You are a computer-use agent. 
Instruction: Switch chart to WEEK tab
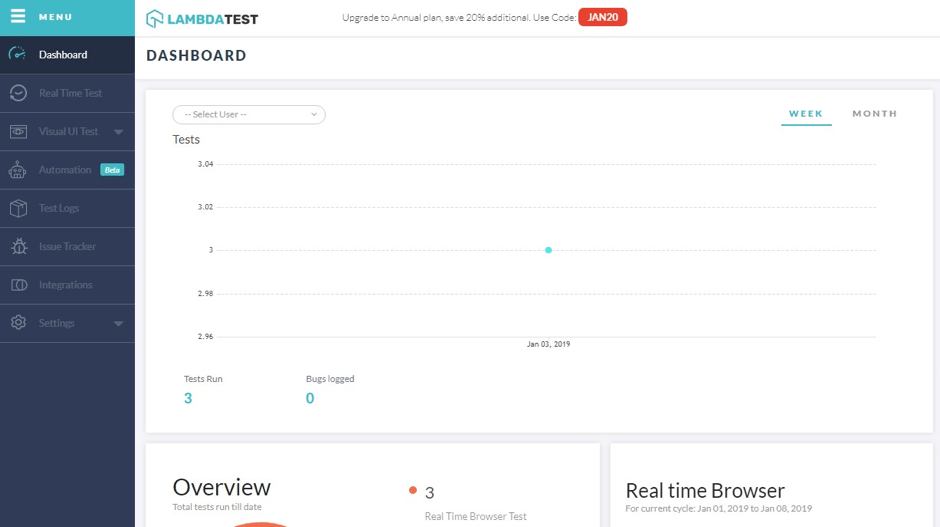pos(806,113)
